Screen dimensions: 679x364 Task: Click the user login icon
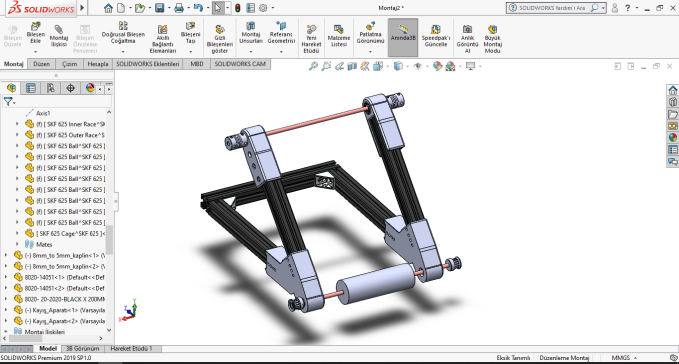(614, 8)
